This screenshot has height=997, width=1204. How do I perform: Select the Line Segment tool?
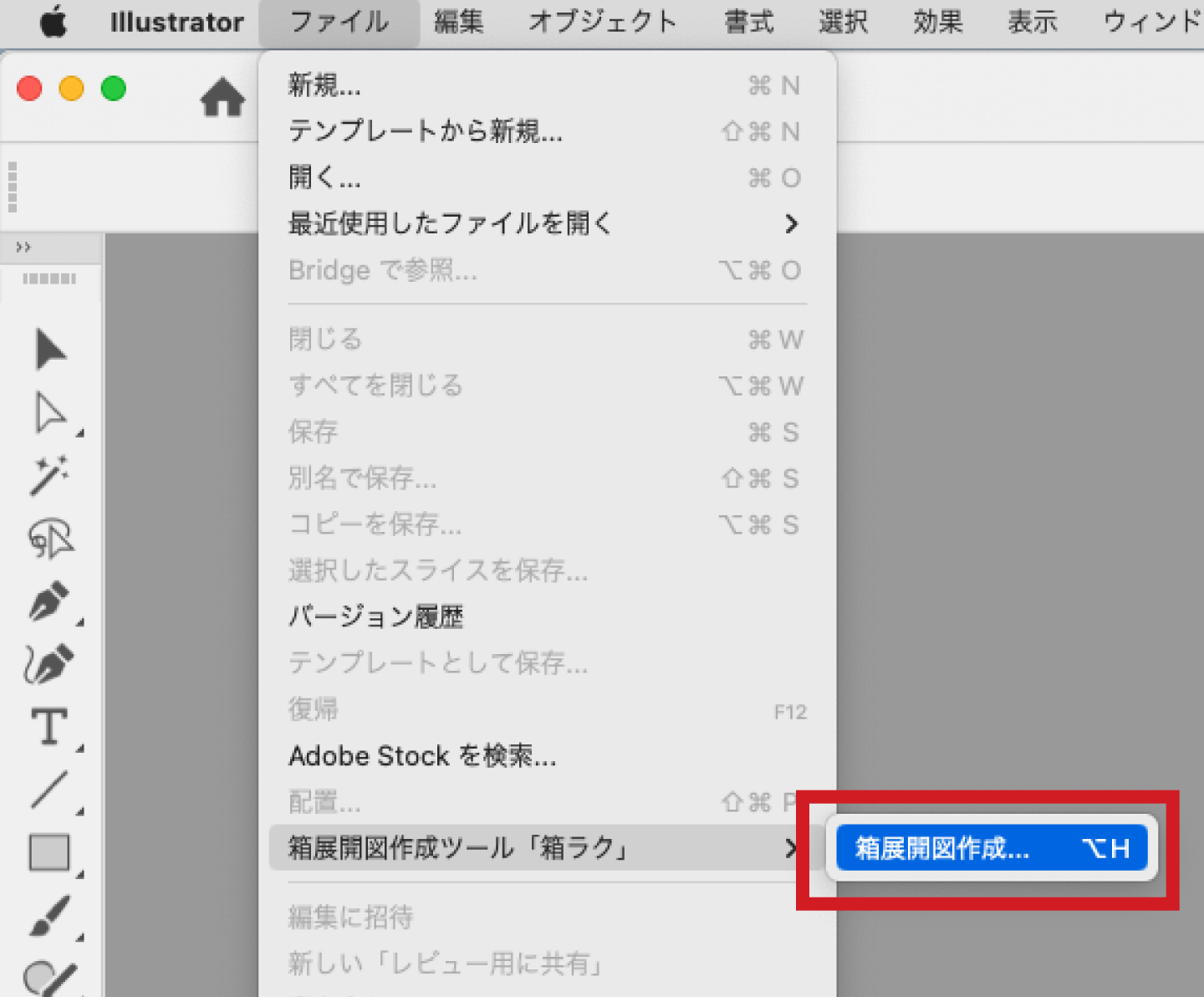49,790
